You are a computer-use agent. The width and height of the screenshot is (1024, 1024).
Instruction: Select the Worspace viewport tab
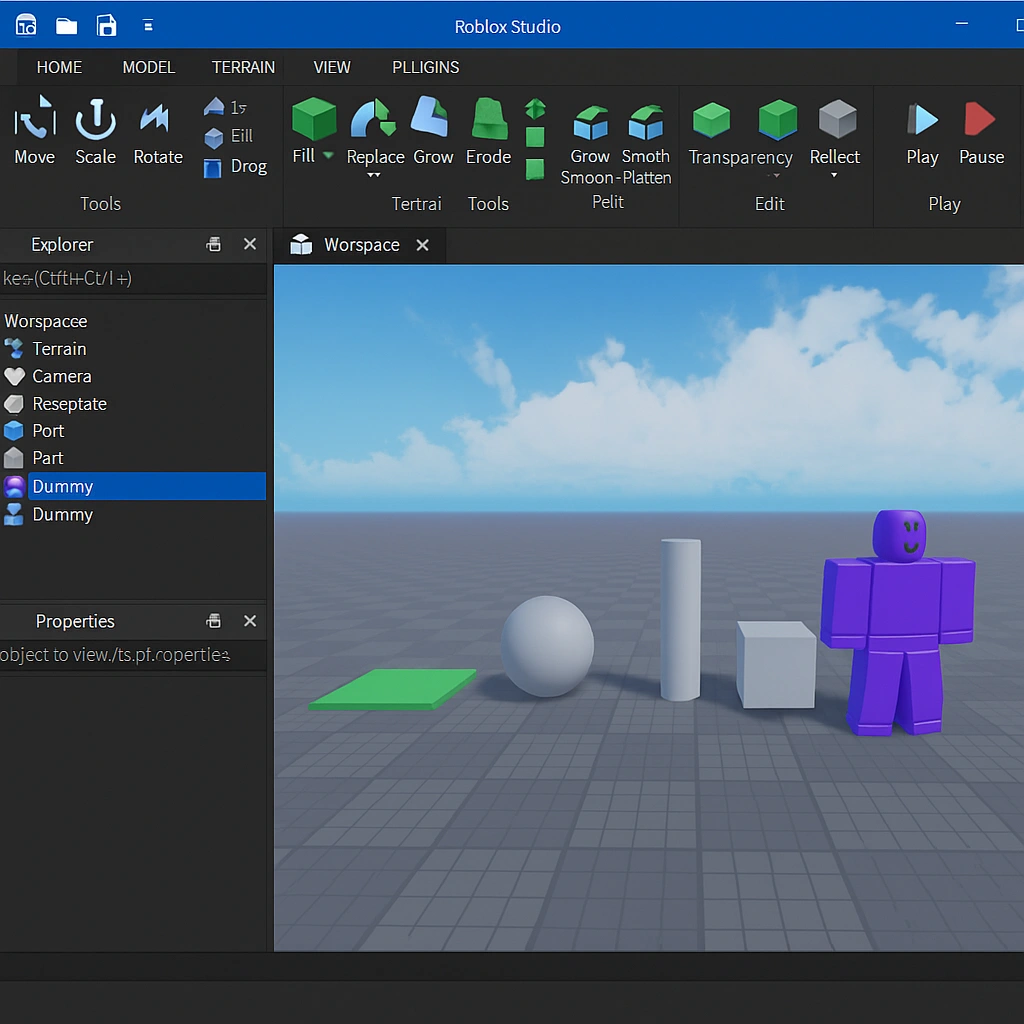click(x=361, y=245)
